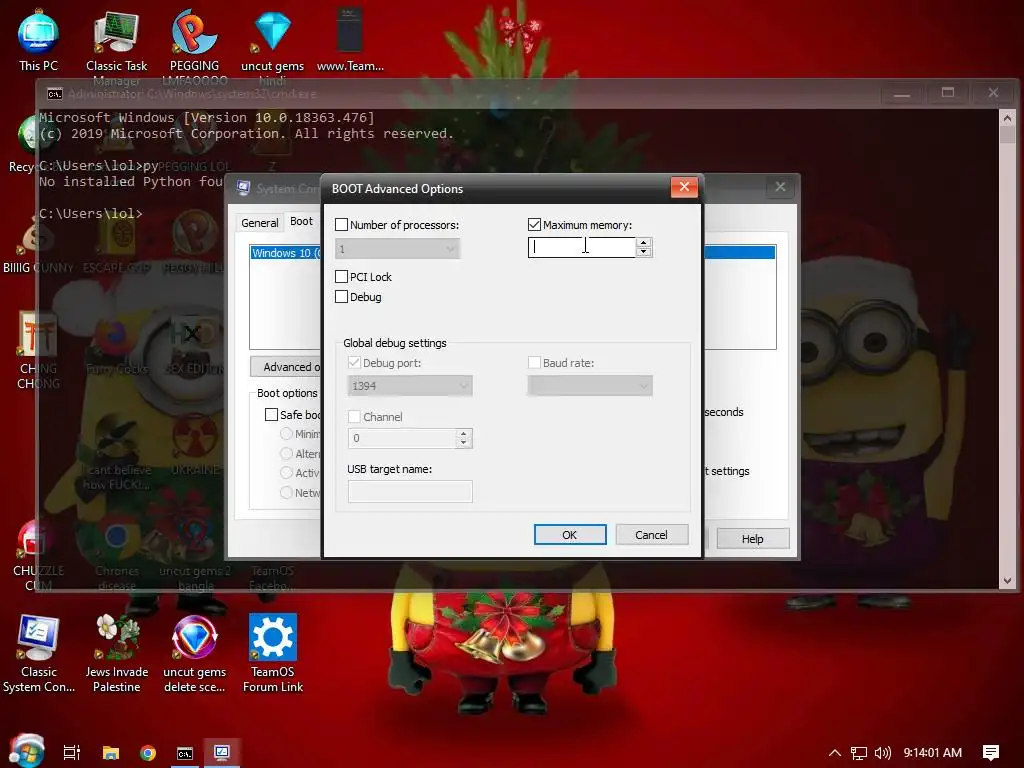This screenshot has height=768, width=1024.
Task: Increase Channel value with up arrow
Action: pyautogui.click(x=464, y=434)
